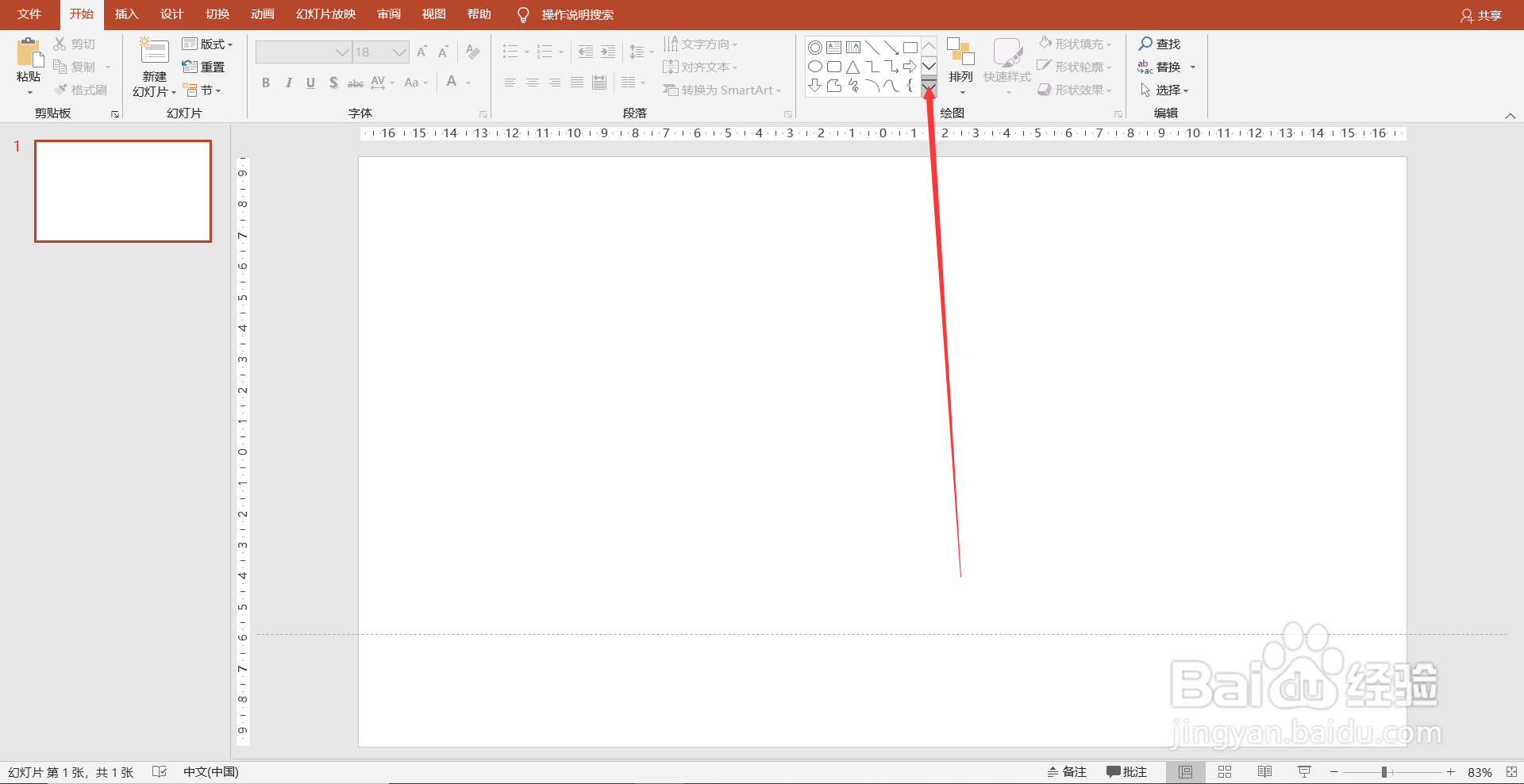Open the File (文件) tab
This screenshot has height=784, width=1524.
tap(29, 14)
